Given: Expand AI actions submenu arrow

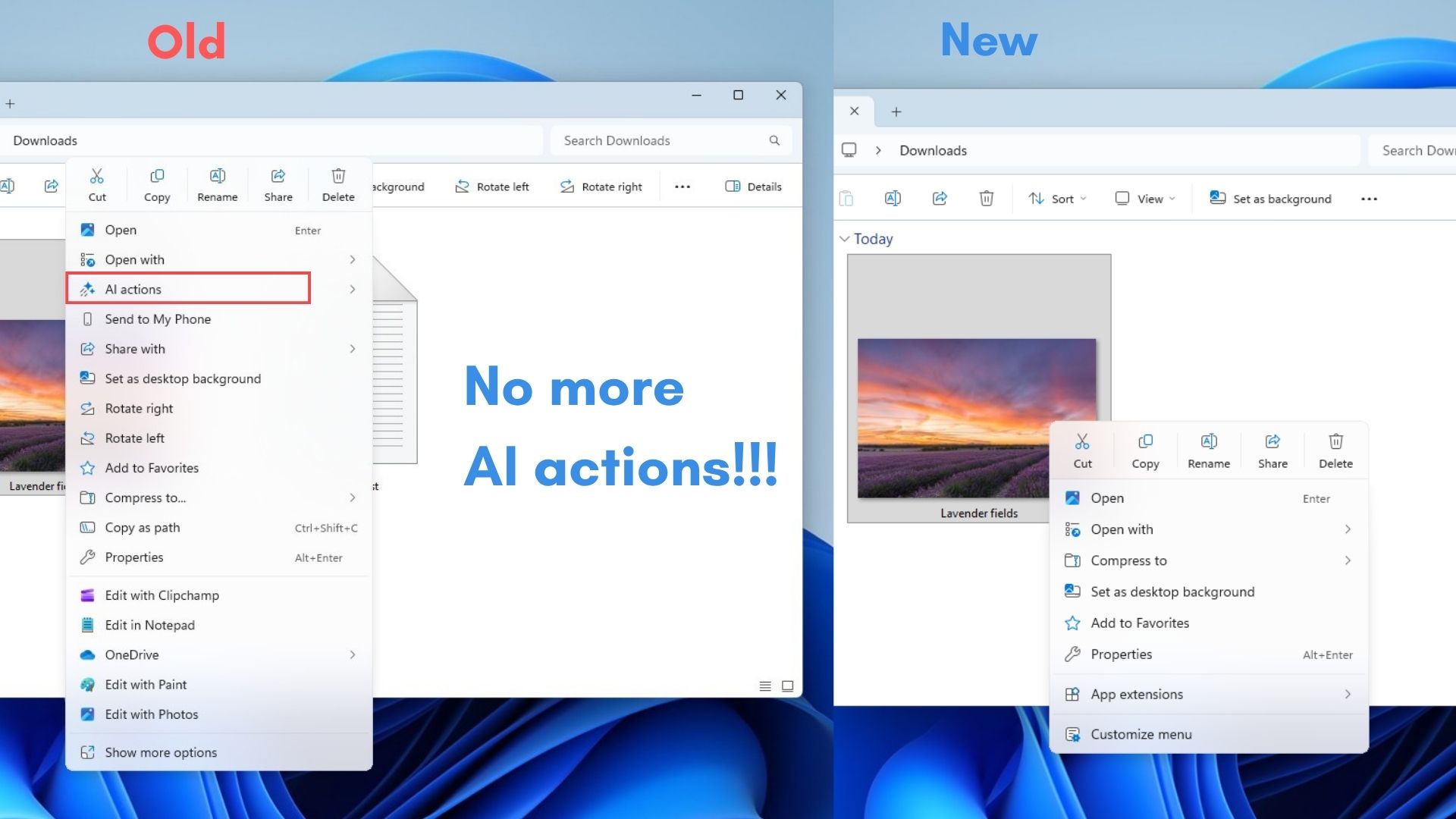Looking at the screenshot, I should click(353, 289).
